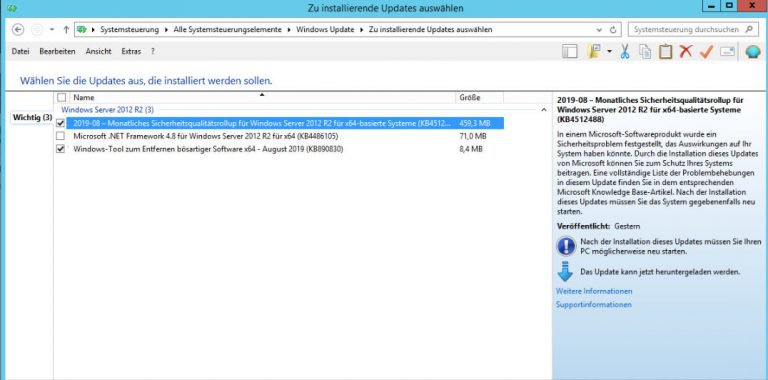Open the view options dropdown arrow
This screenshot has width=768, height=380.
[610, 51]
